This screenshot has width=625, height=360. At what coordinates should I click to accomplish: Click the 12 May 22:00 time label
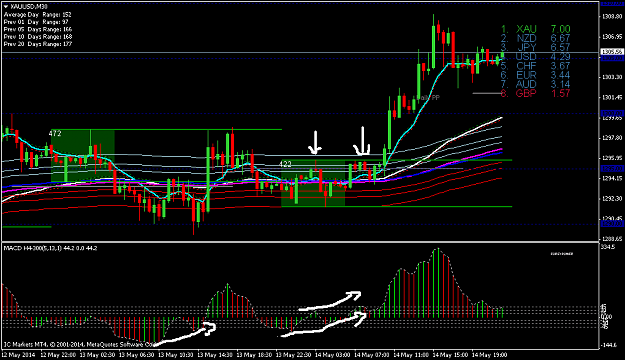58,355
